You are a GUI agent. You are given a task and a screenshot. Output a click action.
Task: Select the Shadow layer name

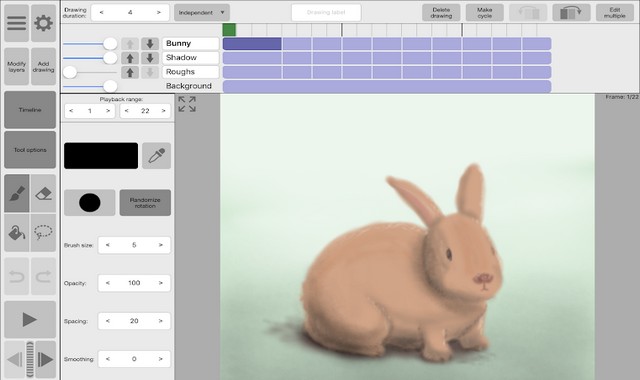191,58
